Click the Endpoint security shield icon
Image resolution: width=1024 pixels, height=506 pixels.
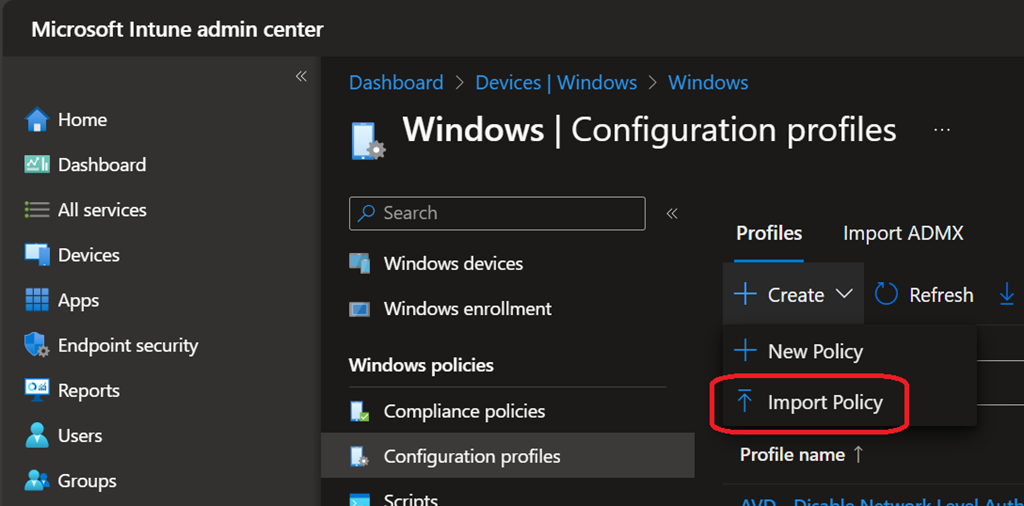click(37, 345)
